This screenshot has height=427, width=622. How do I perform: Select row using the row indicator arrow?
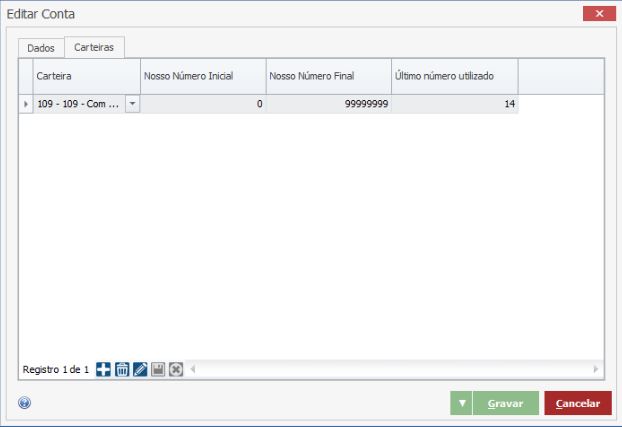tap(26, 104)
